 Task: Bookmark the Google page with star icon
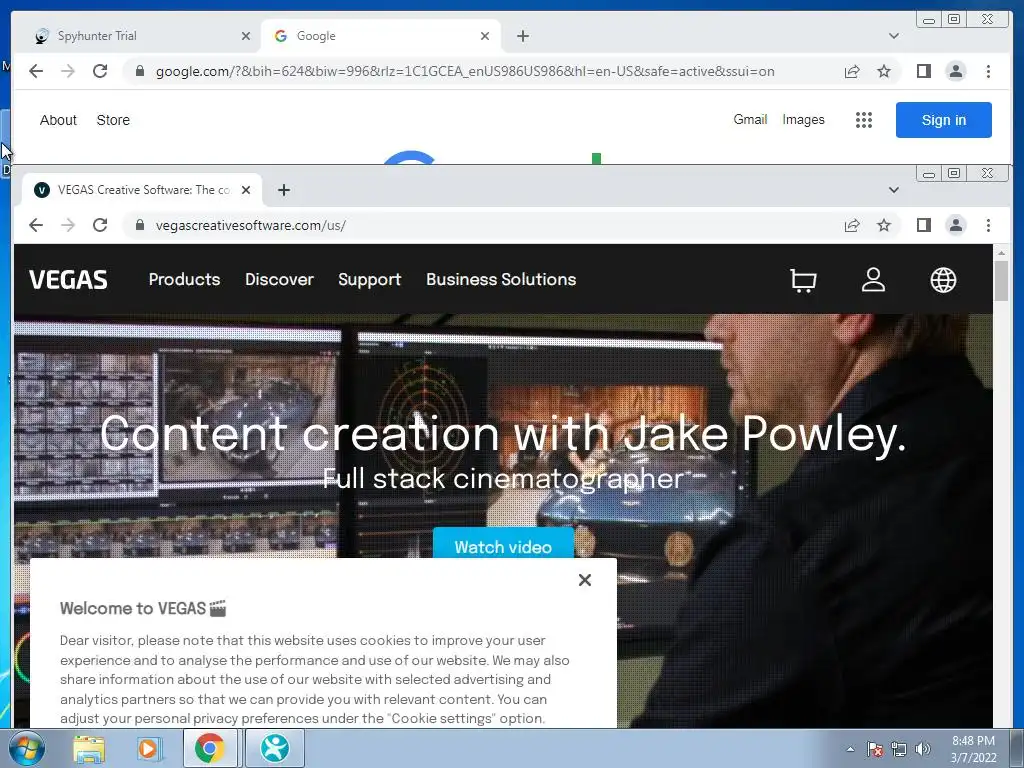[x=884, y=71]
